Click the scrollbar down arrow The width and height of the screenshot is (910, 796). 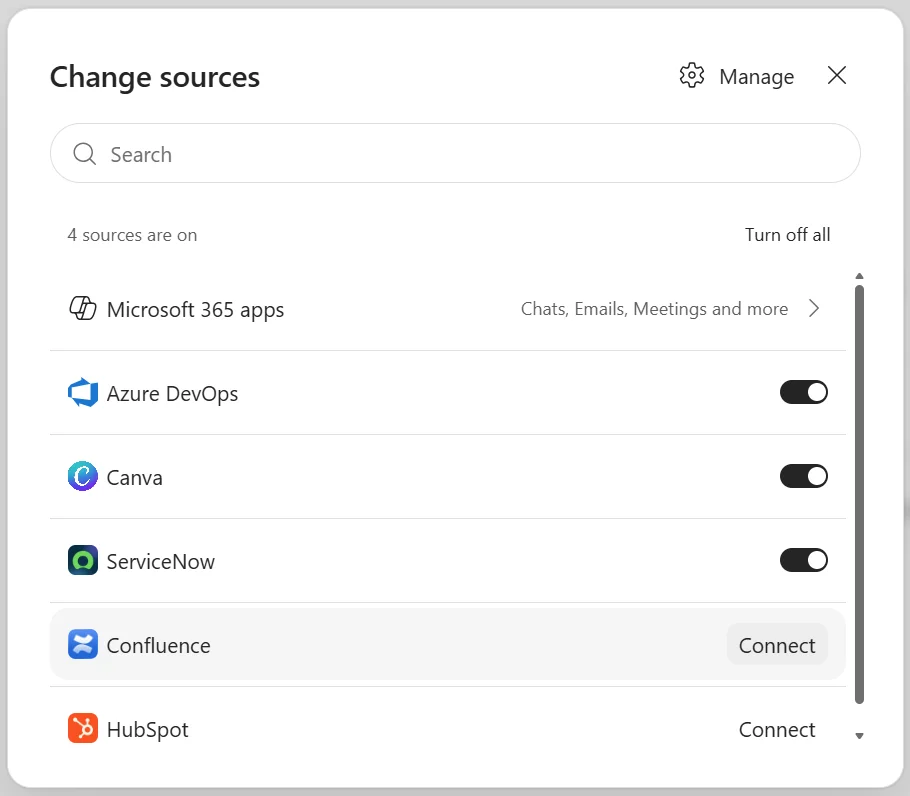[860, 736]
